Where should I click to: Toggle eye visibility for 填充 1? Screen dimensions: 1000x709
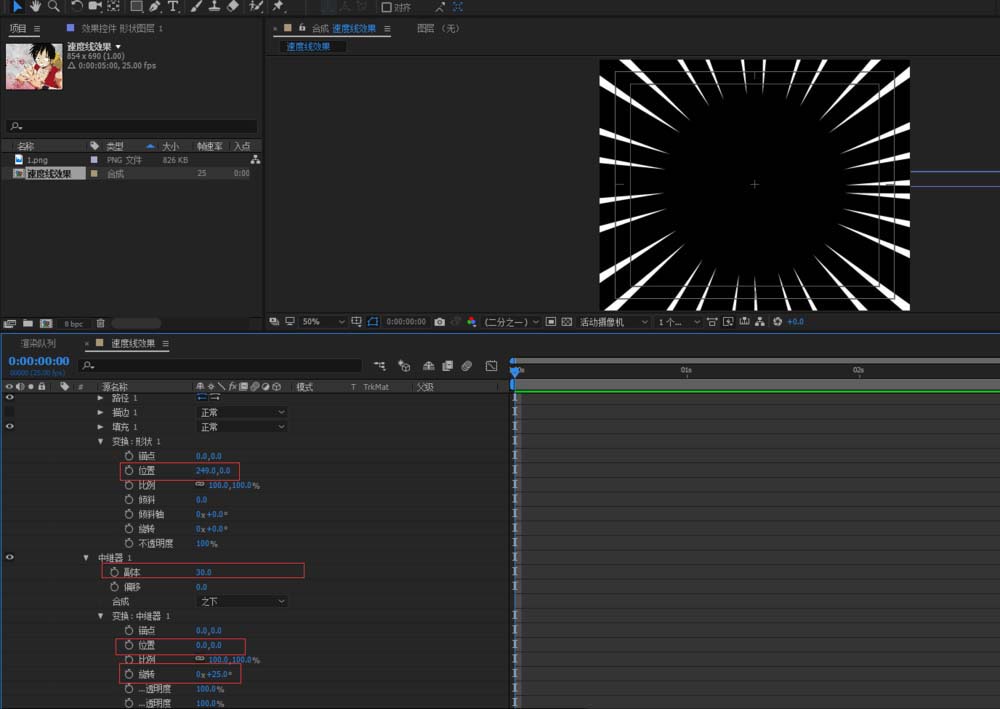coord(9,427)
